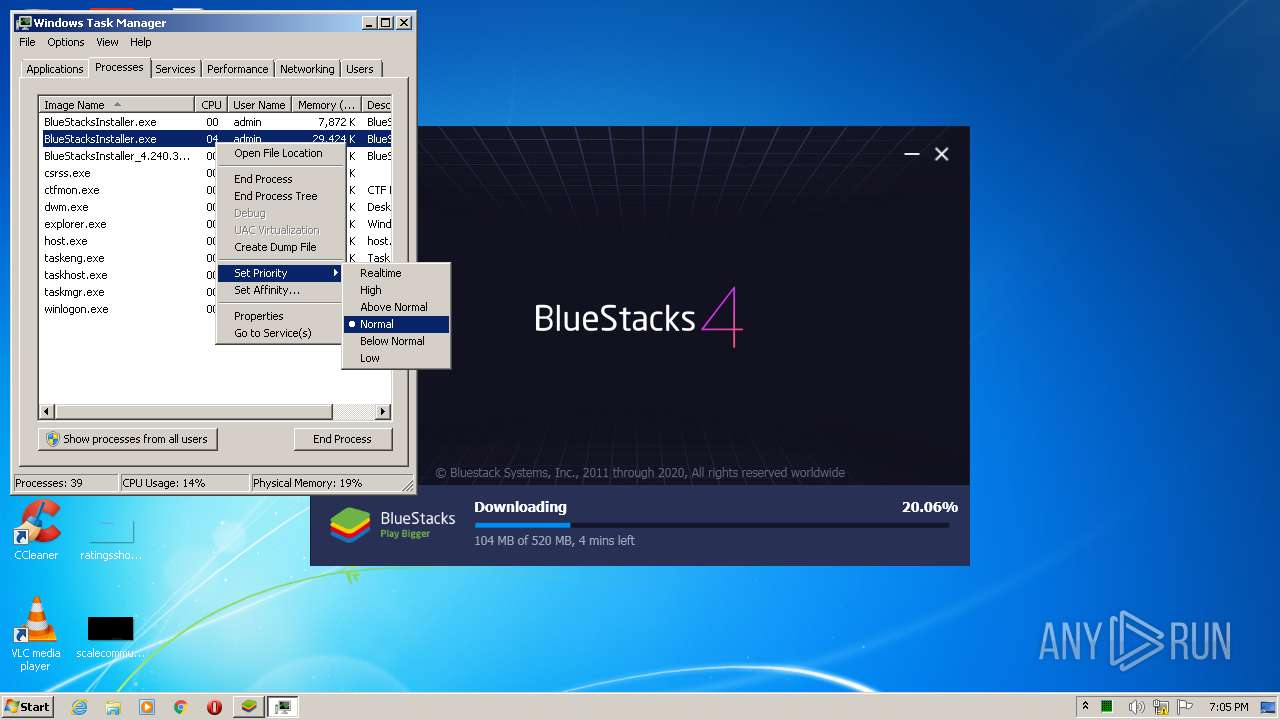Switch to the Users tab
The image size is (1280, 720).
360,69
